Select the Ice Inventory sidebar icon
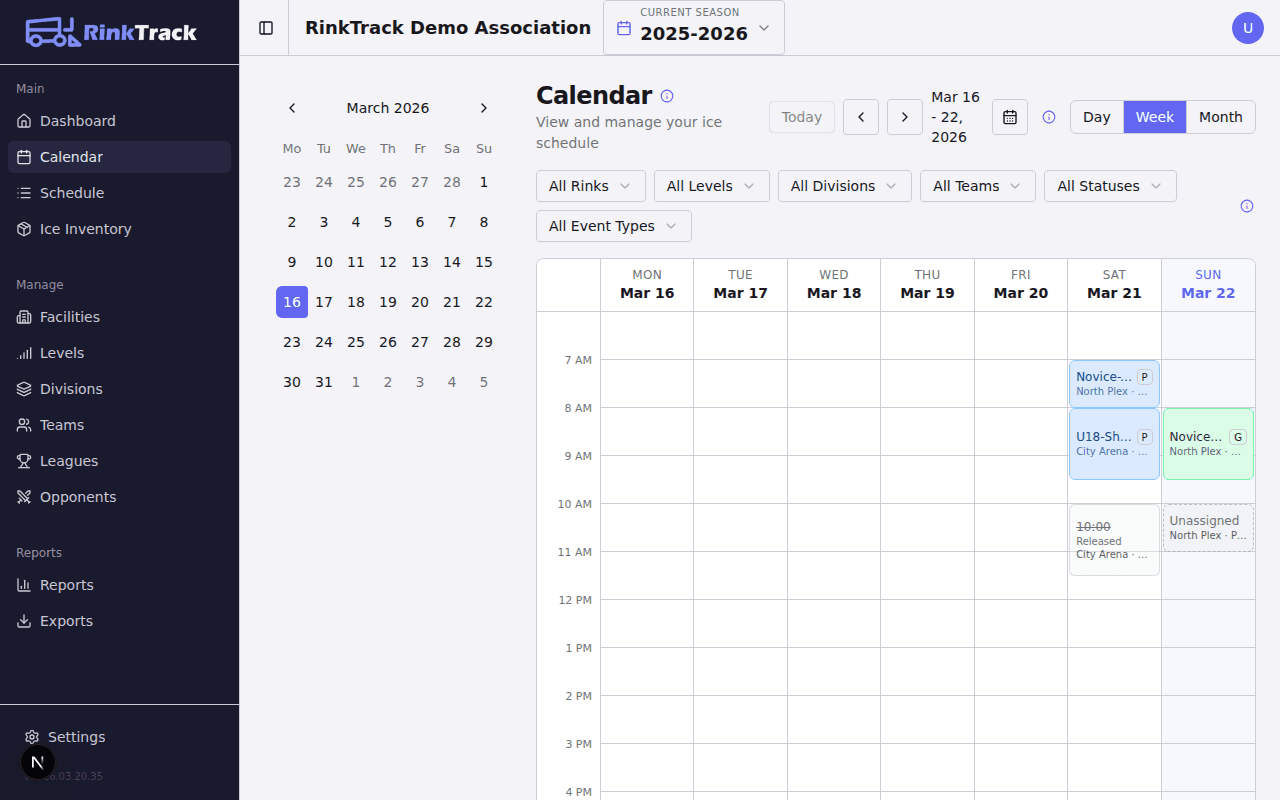Screen dimensions: 1280x800 [22, 228]
